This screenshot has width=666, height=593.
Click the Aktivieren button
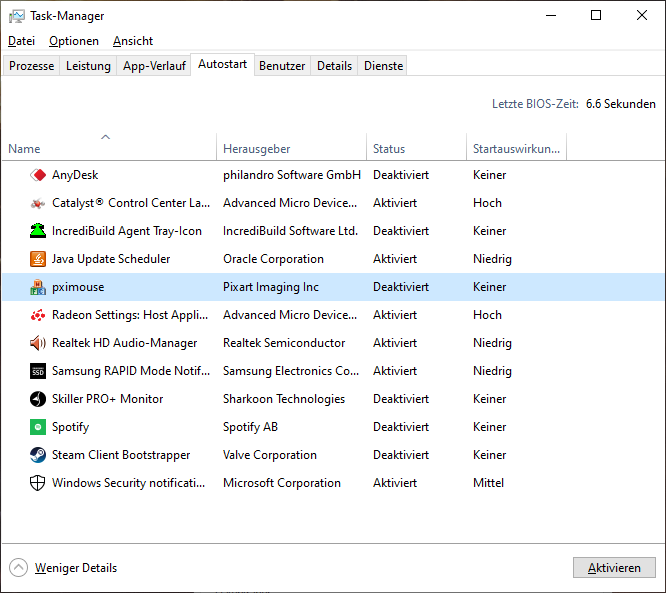point(614,568)
